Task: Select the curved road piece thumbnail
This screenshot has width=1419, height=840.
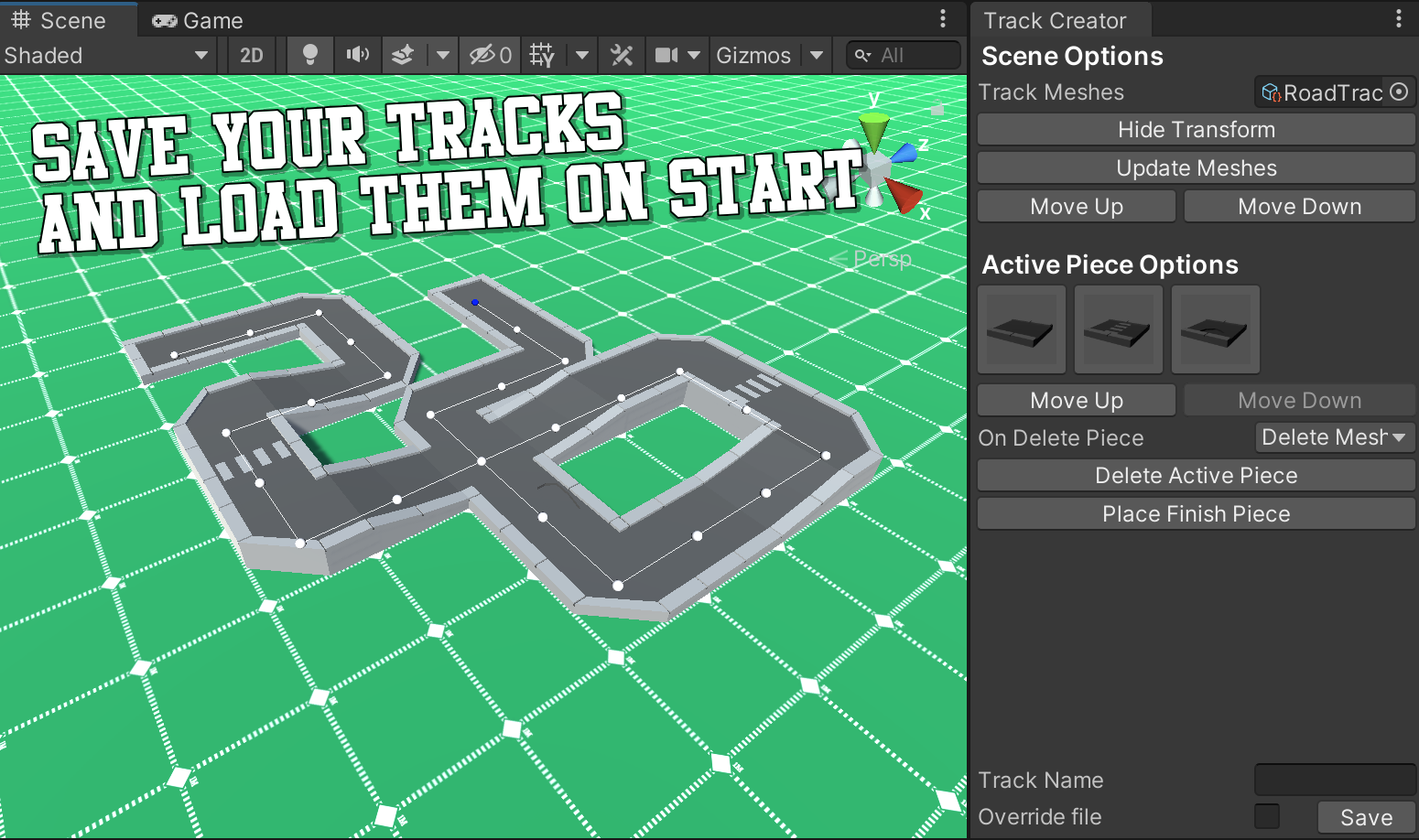Action: [x=1216, y=329]
